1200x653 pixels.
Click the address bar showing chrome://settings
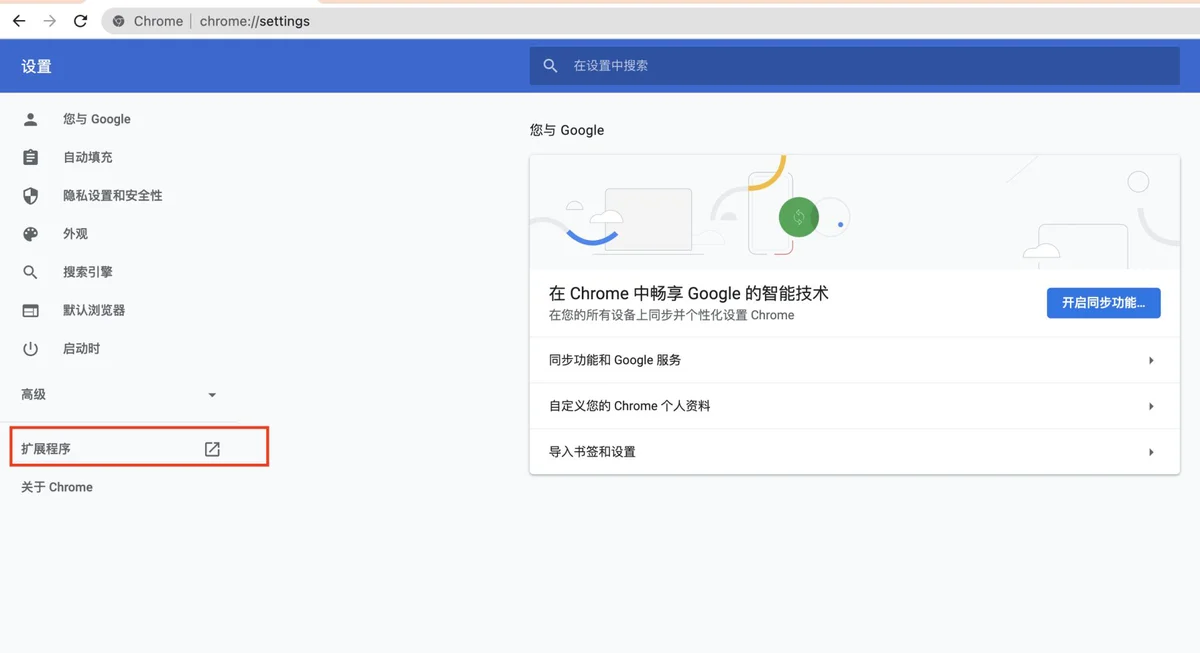pos(650,21)
